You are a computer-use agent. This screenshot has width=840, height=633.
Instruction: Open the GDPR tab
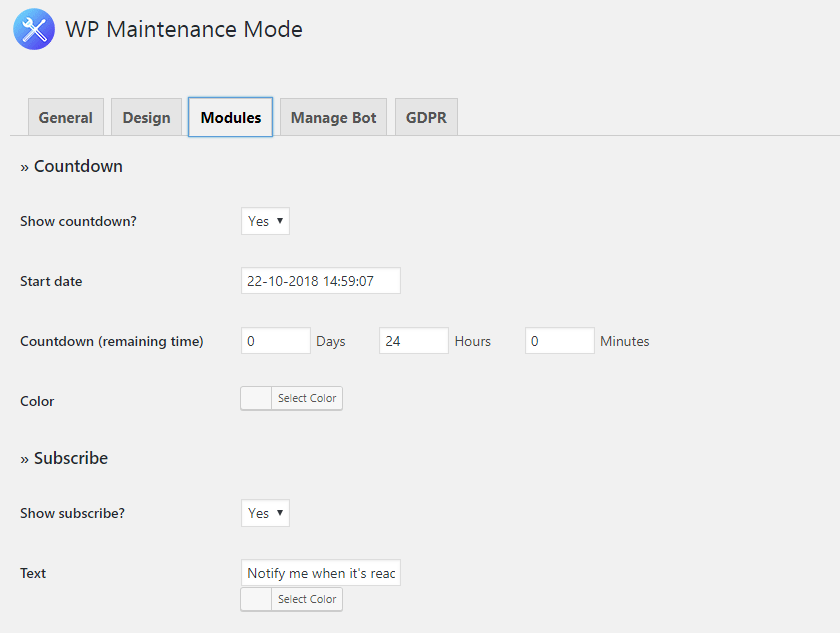(x=426, y=117)
